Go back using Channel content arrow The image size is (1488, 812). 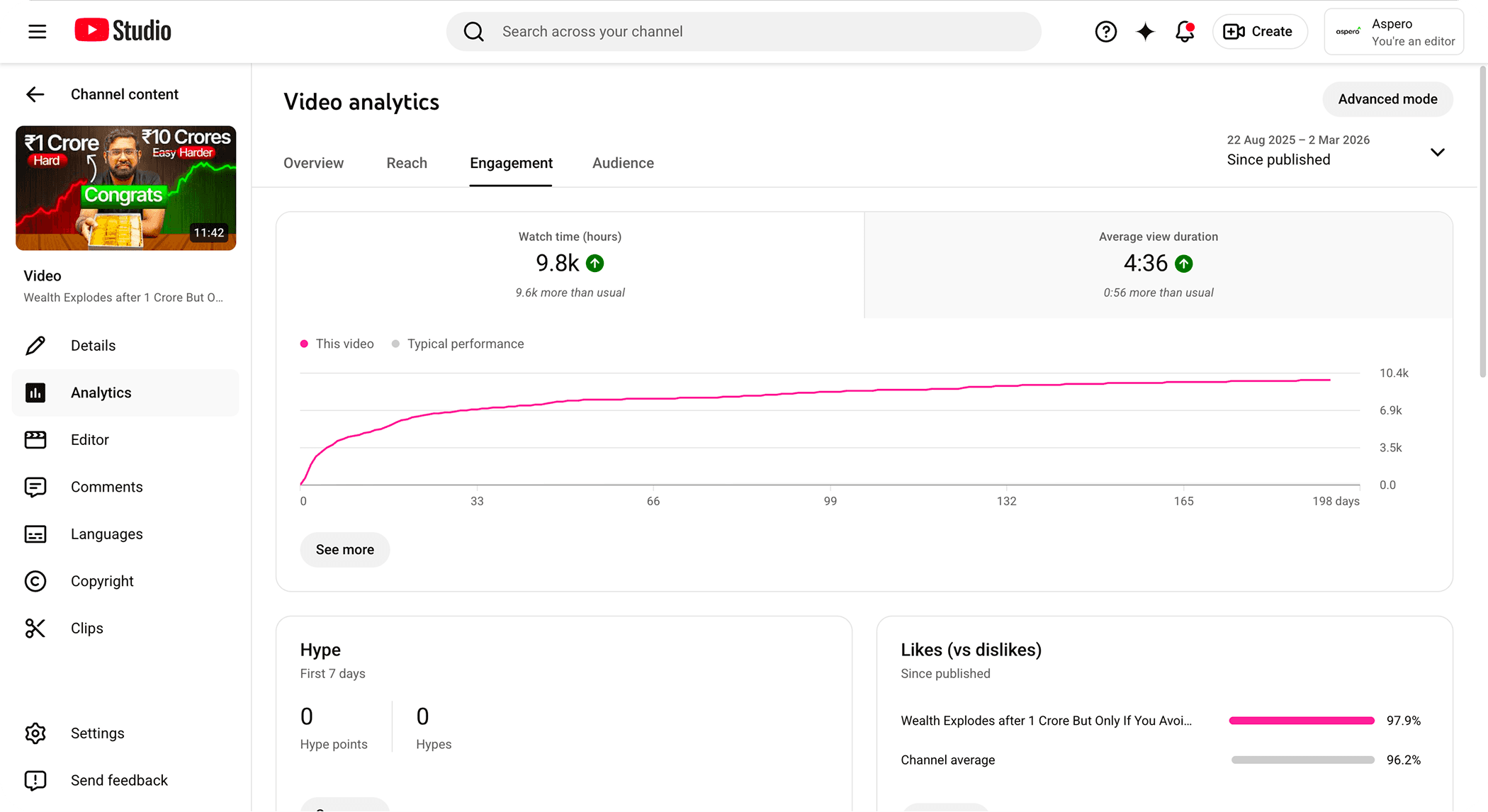click(35, 94)
